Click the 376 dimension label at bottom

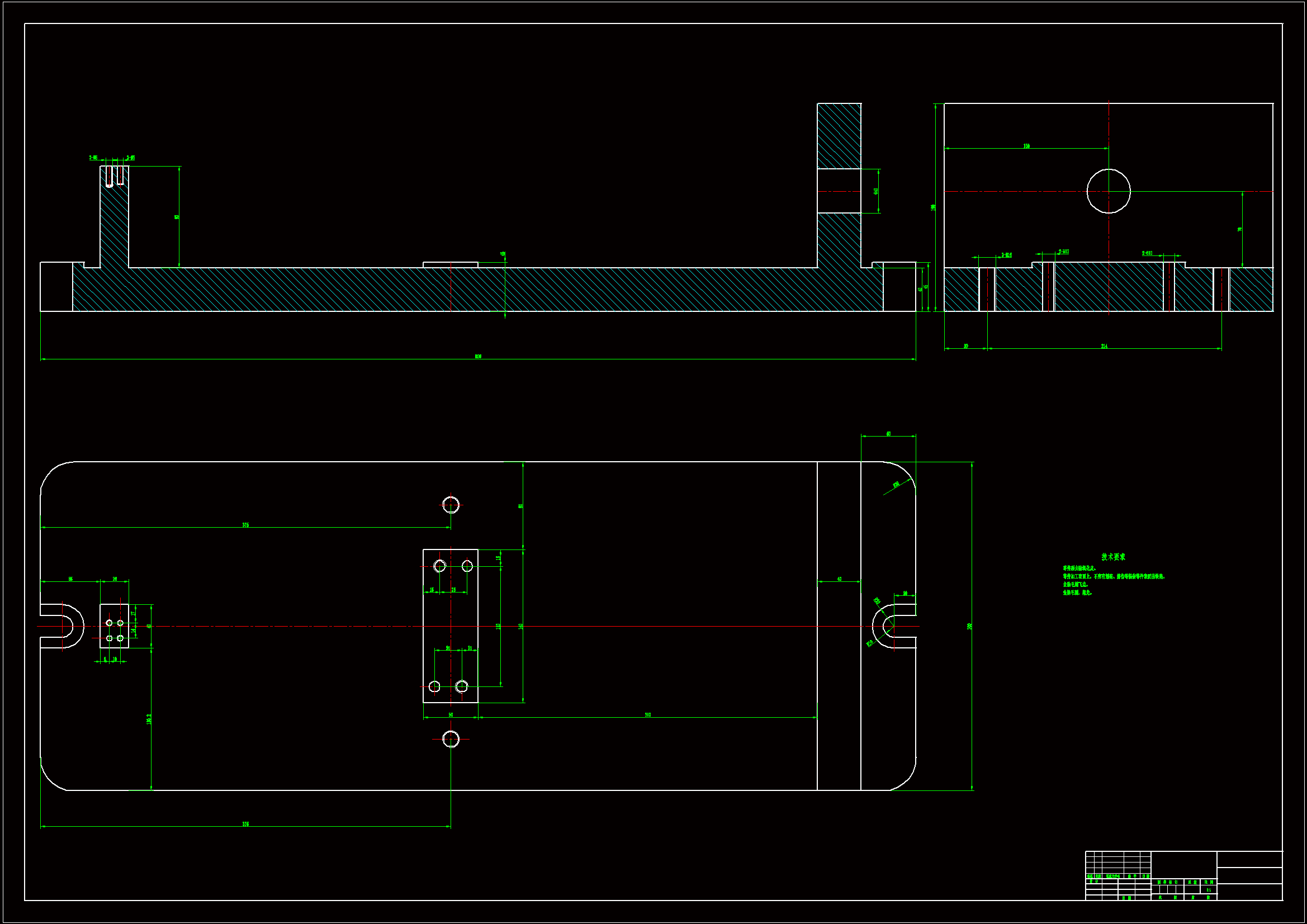pyautogui.click(x=245, y=824)
